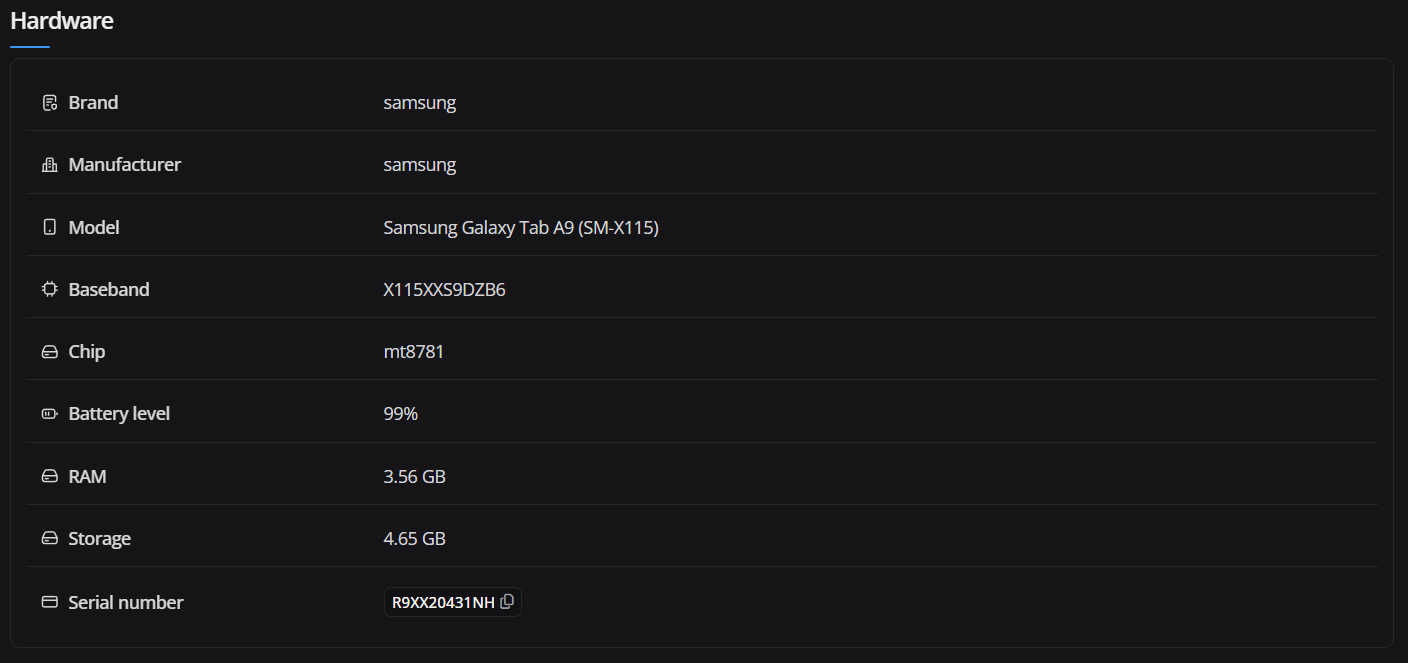Click the Storage label
This screenshot has width=1408, height=663.
[x=100, y=539]
